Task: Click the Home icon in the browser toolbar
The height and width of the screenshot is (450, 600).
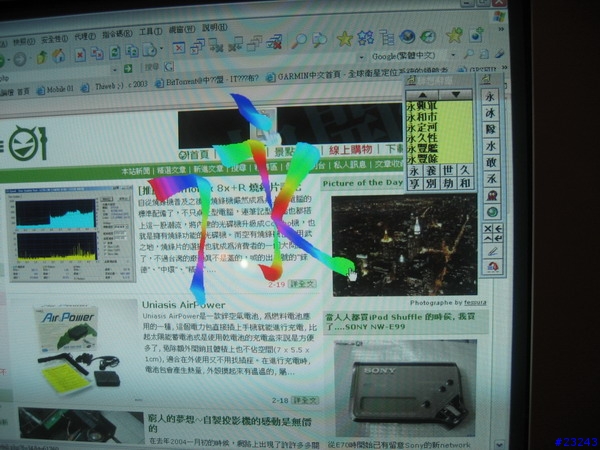Action: [59, 56]
